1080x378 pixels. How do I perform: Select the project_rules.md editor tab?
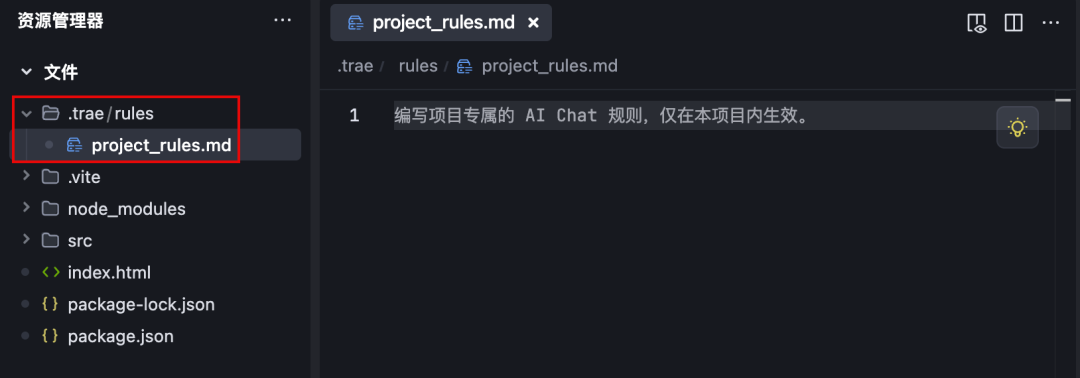point(441,23)
